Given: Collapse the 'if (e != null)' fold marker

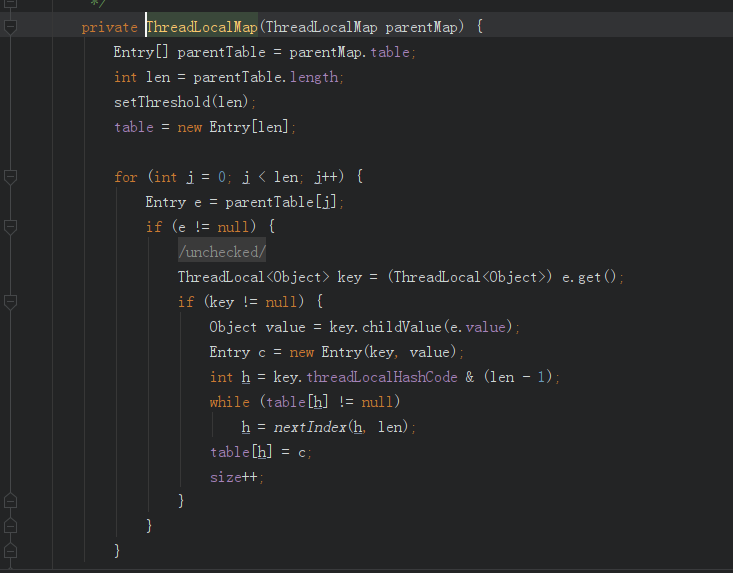Looking at the screenshot, I should (10, 227).
